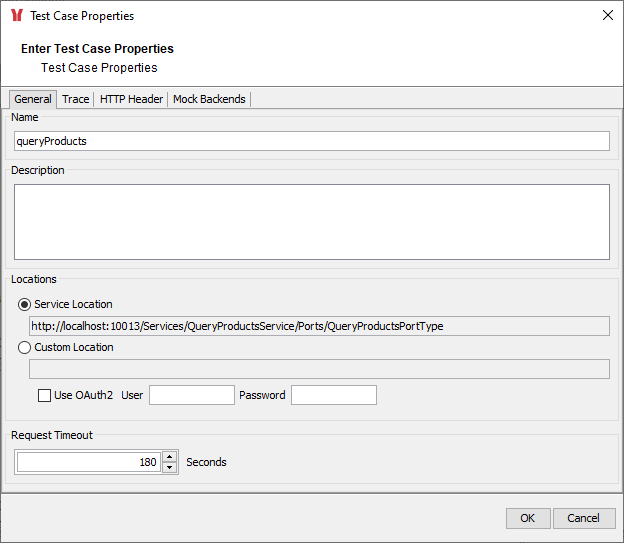
Task: Click the app logo in title bar
Action: click(16, 16)
